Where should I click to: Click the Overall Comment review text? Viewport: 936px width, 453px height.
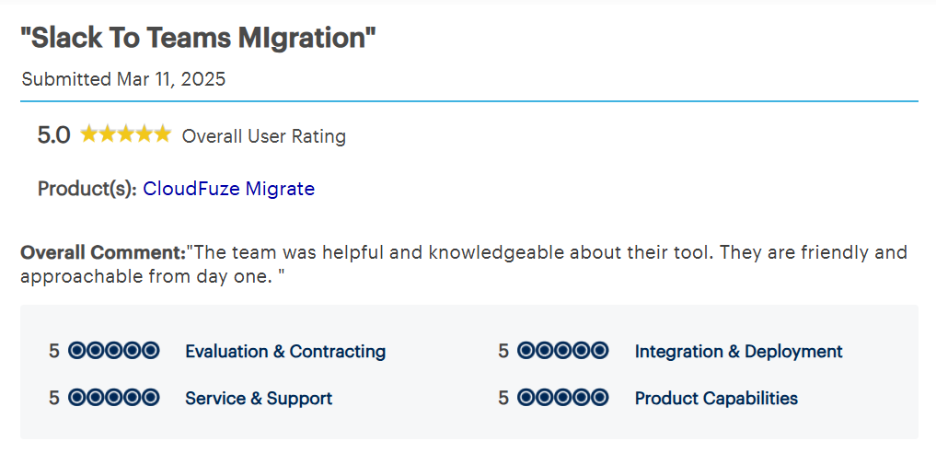(464, 264)
